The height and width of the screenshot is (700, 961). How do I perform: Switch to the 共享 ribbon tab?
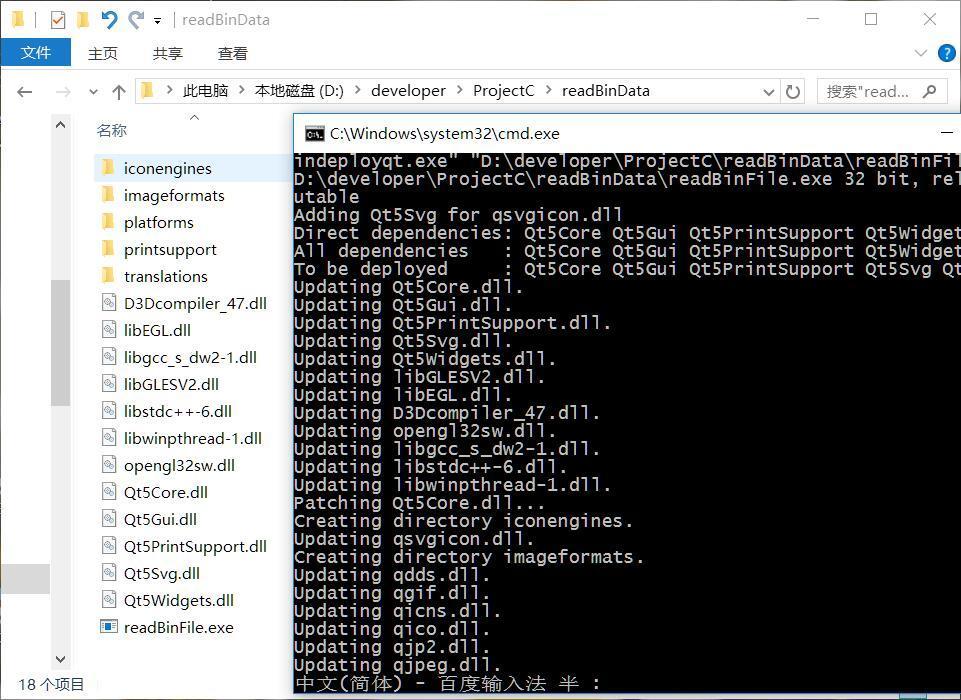tap(167, 53)
